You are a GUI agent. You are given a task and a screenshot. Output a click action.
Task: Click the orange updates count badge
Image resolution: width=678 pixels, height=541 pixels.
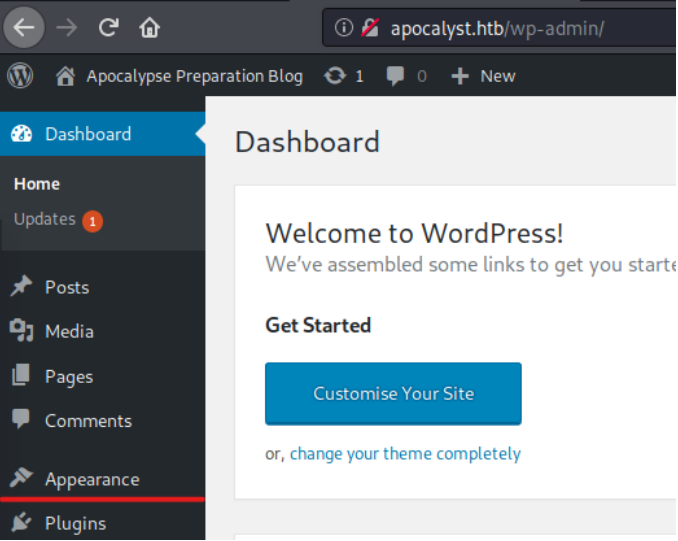pos(93,221)
